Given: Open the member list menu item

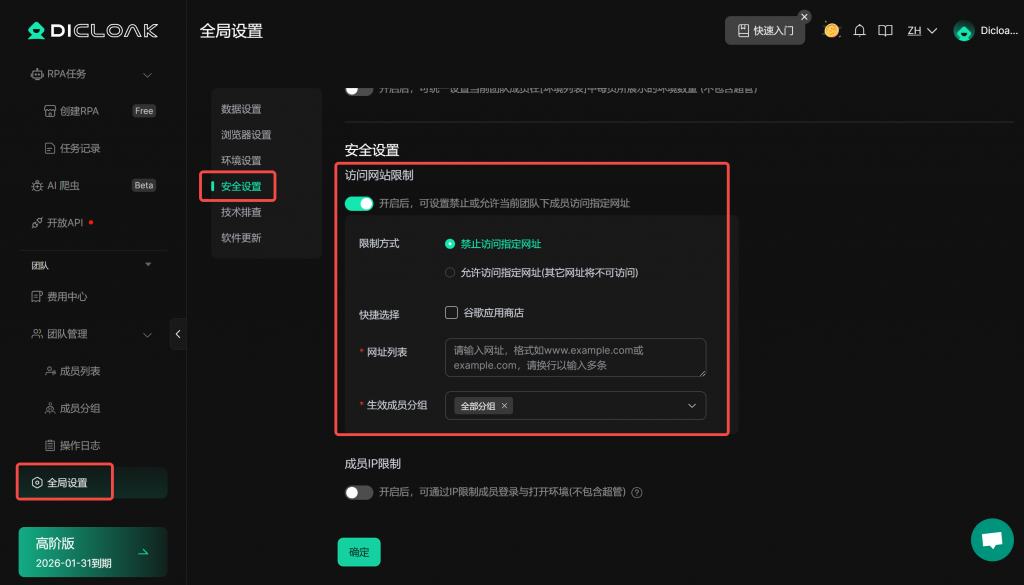Looking at the screenshot, I should tap(80, 371).
